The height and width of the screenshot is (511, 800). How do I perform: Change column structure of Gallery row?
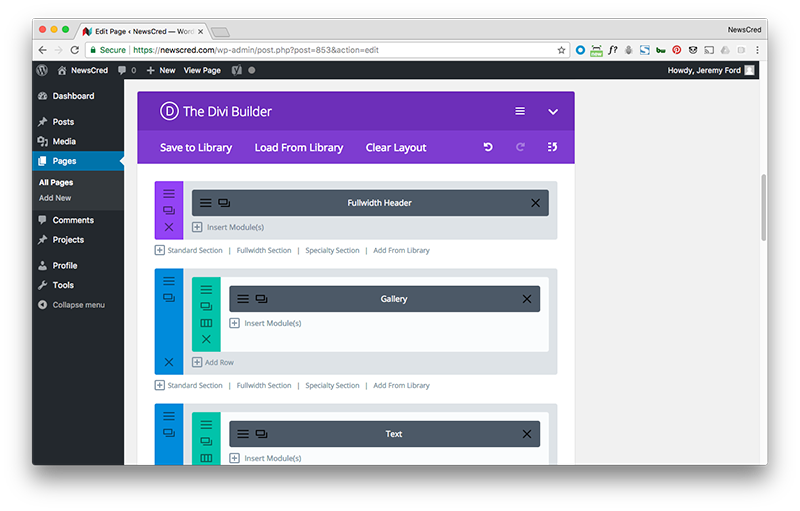coord(206,323)
